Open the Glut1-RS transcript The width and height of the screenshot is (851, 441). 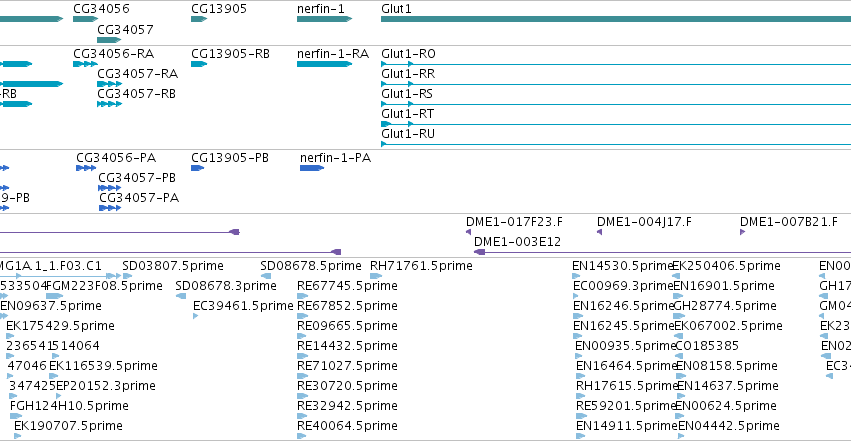(x=407, y=94)
